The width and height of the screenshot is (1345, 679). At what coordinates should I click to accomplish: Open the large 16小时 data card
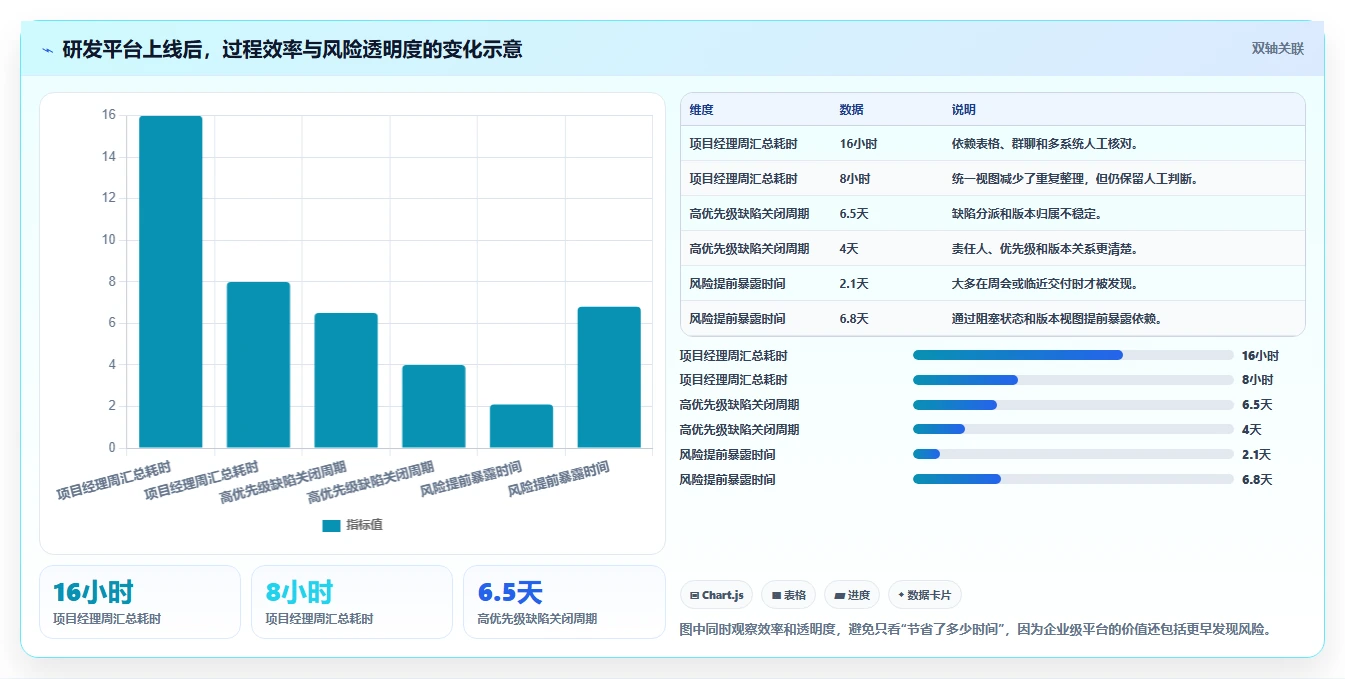click(140, 602)
